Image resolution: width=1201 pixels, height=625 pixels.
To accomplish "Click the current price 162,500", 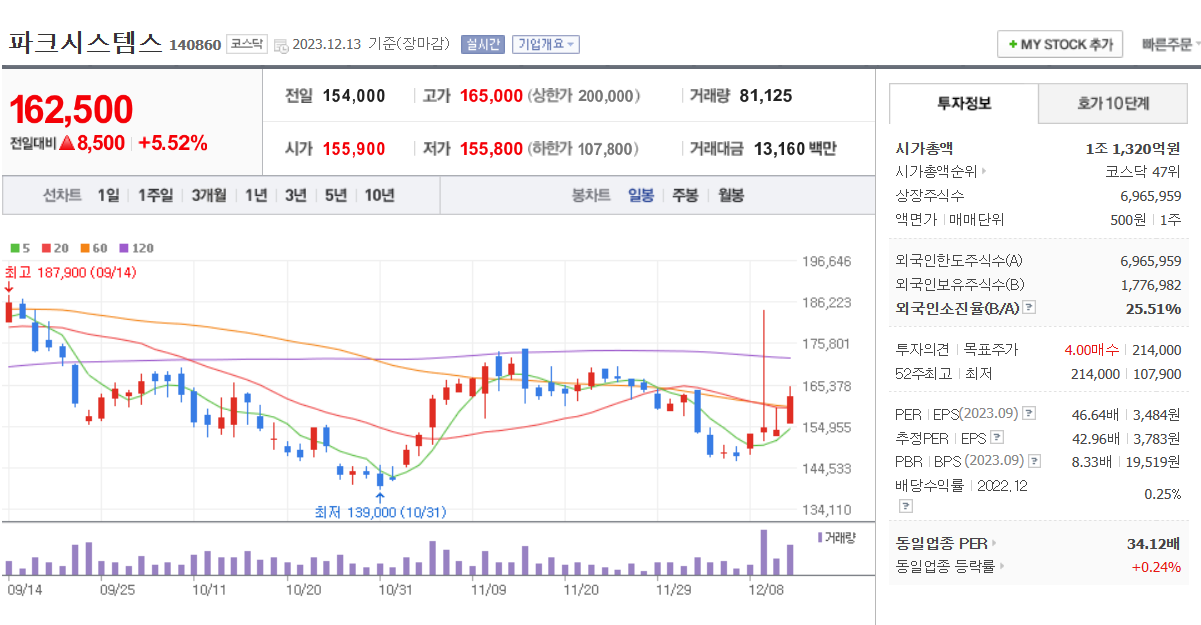I will coord(71,110).
